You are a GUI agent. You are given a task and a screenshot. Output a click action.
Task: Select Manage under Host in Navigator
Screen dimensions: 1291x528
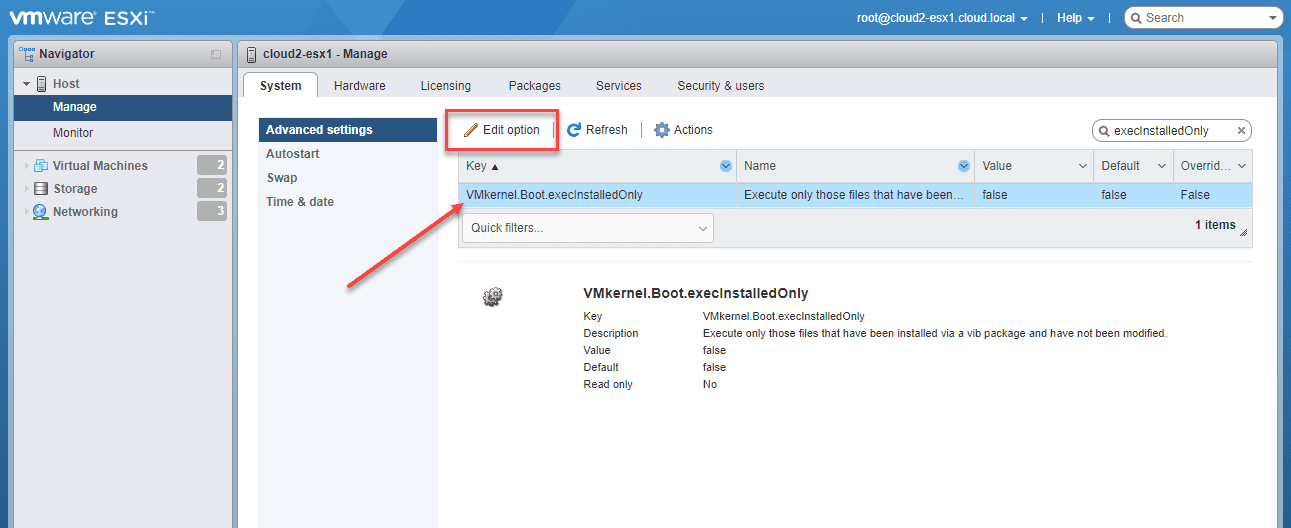[123, 107]
